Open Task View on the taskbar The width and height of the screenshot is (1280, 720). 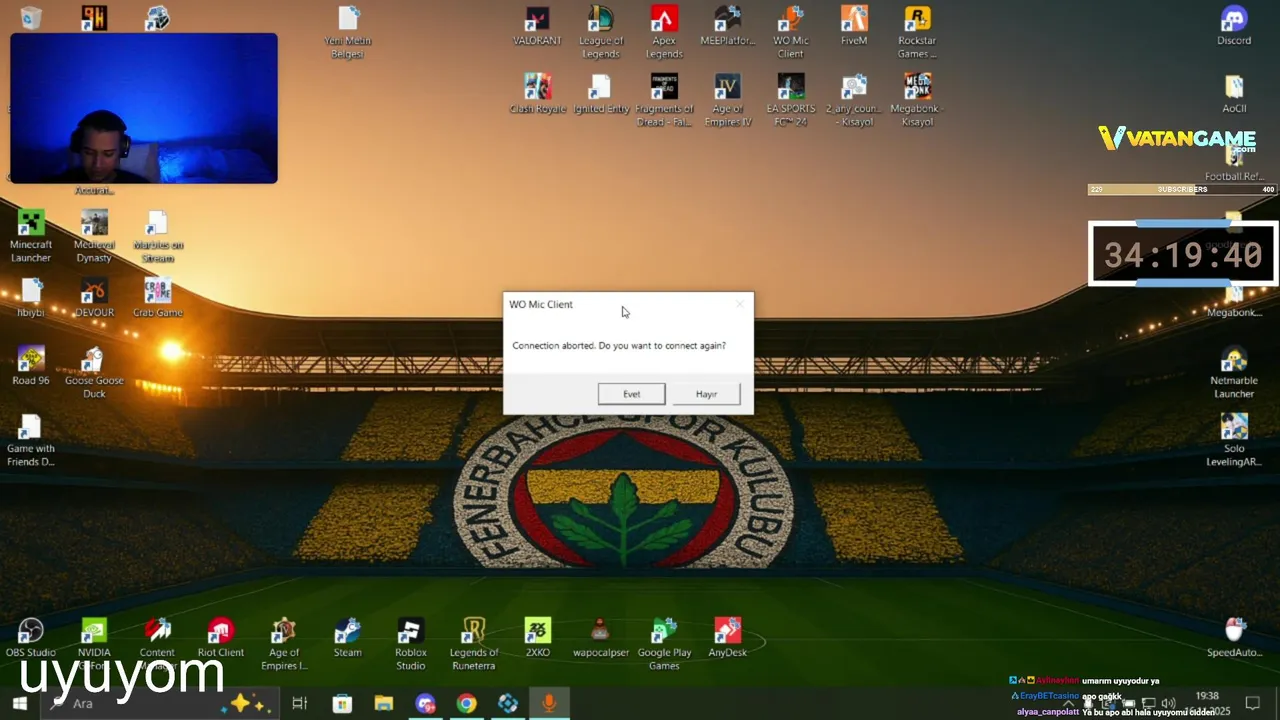(x=299, y=704)
